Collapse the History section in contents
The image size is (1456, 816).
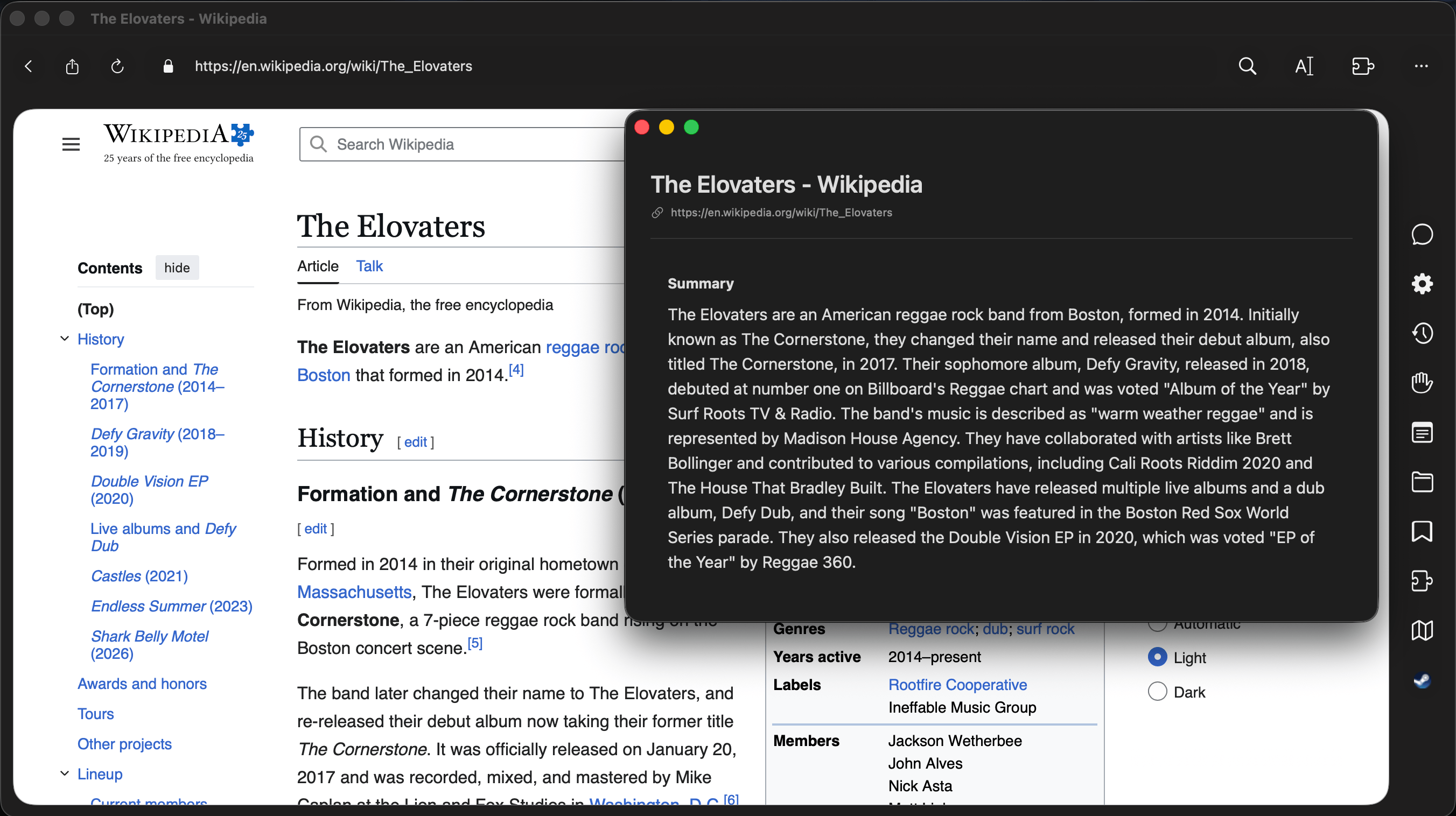coord(65,339)
